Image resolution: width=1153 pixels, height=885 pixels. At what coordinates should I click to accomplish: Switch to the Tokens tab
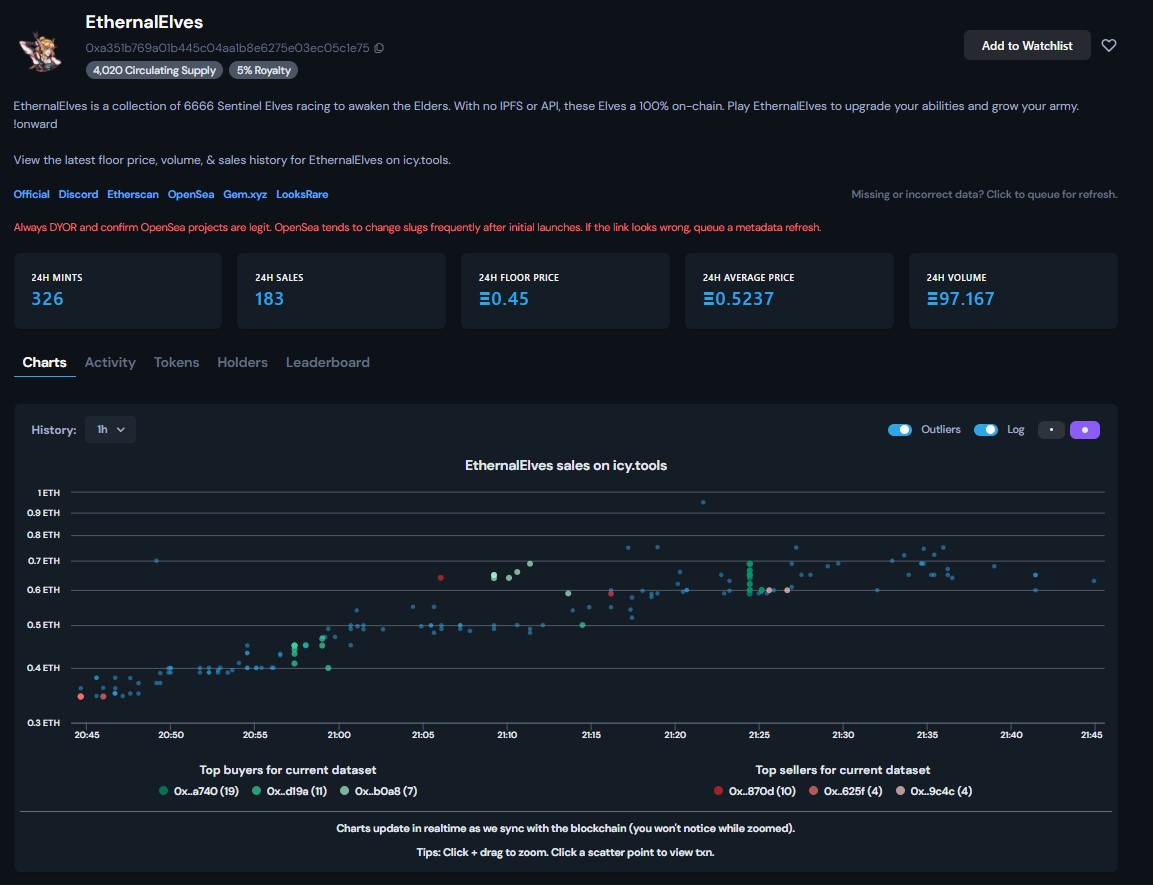pos(176,362)
